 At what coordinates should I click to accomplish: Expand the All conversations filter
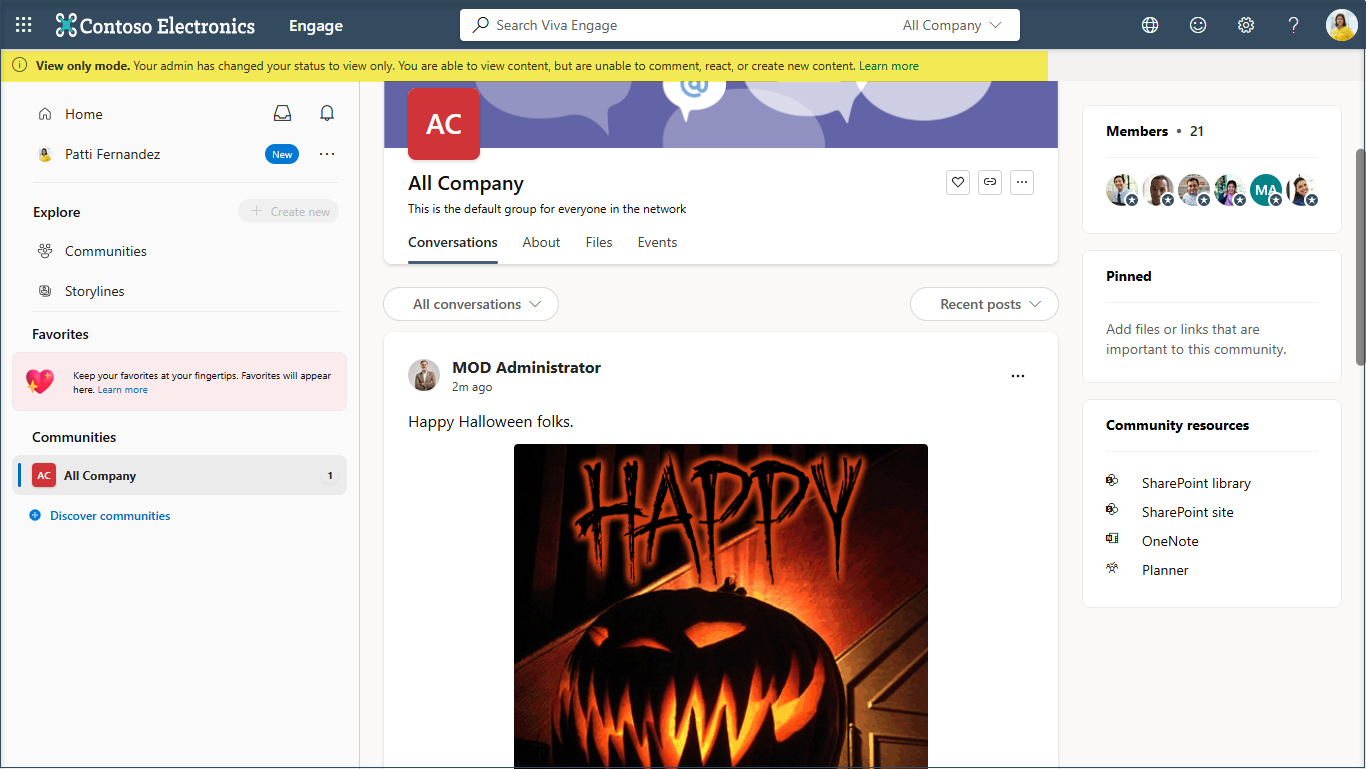pos(470,304)
